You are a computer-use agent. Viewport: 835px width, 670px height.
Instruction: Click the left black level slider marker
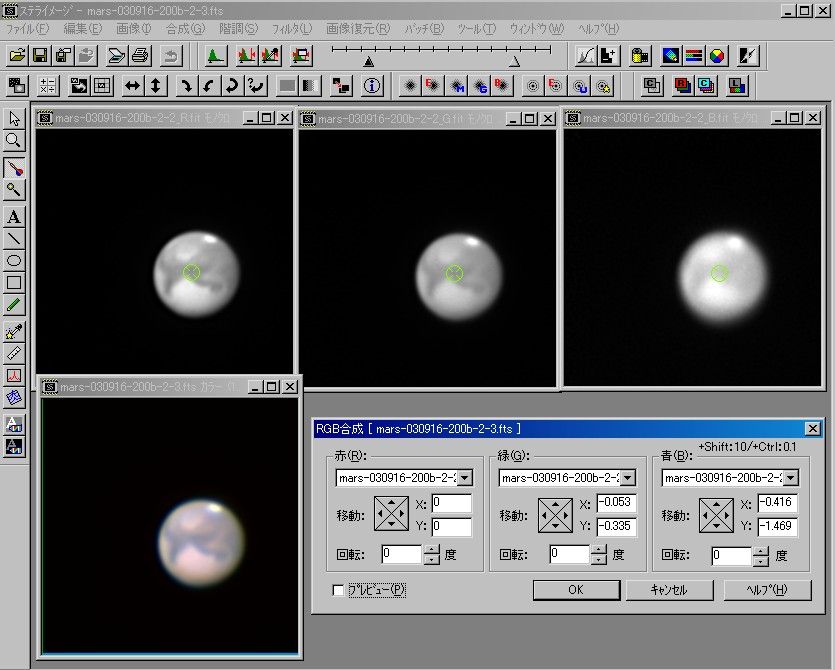[369, 61]
